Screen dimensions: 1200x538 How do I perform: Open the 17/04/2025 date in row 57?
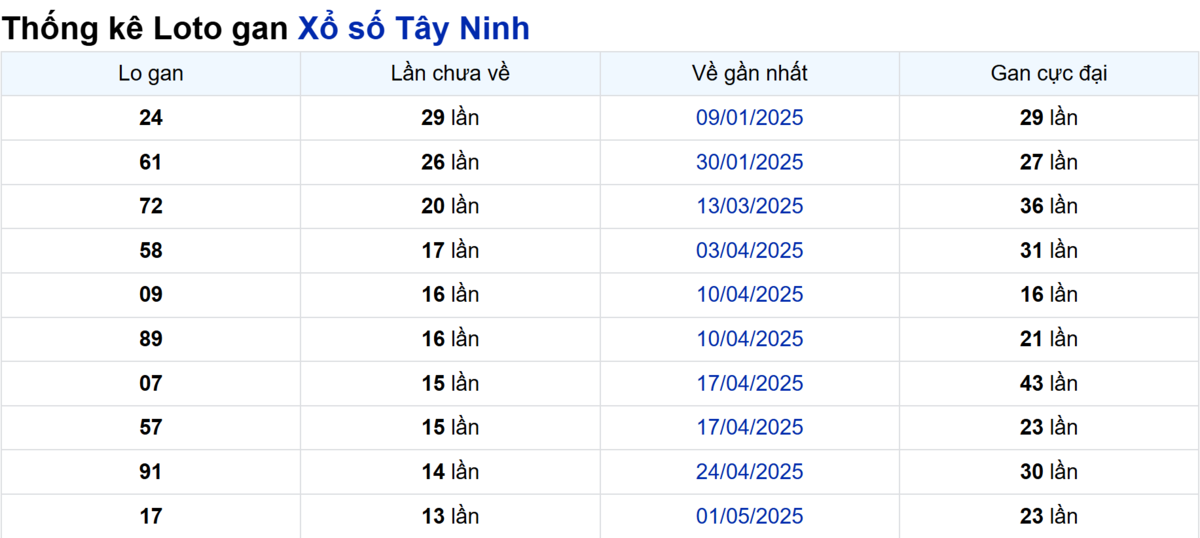click(750, 427)
